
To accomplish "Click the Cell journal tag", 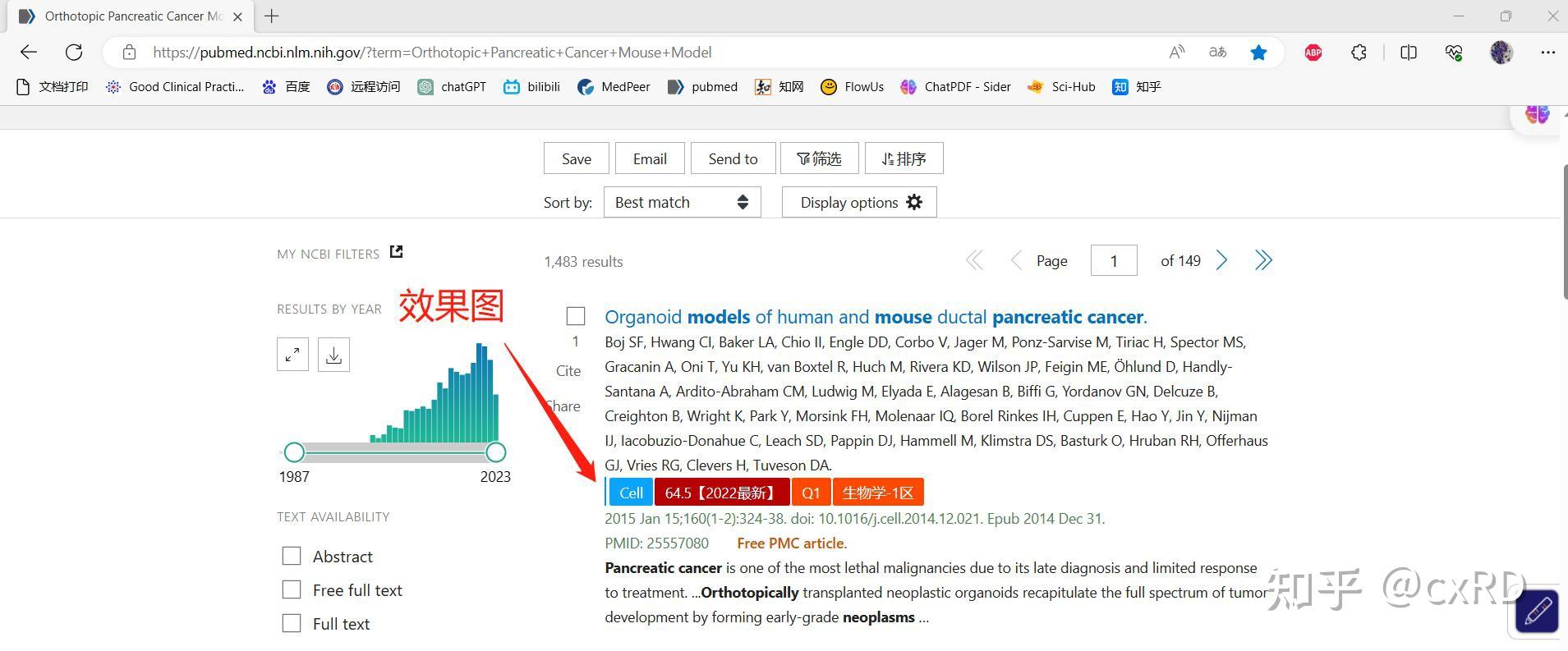I will (x=631, y=493).
